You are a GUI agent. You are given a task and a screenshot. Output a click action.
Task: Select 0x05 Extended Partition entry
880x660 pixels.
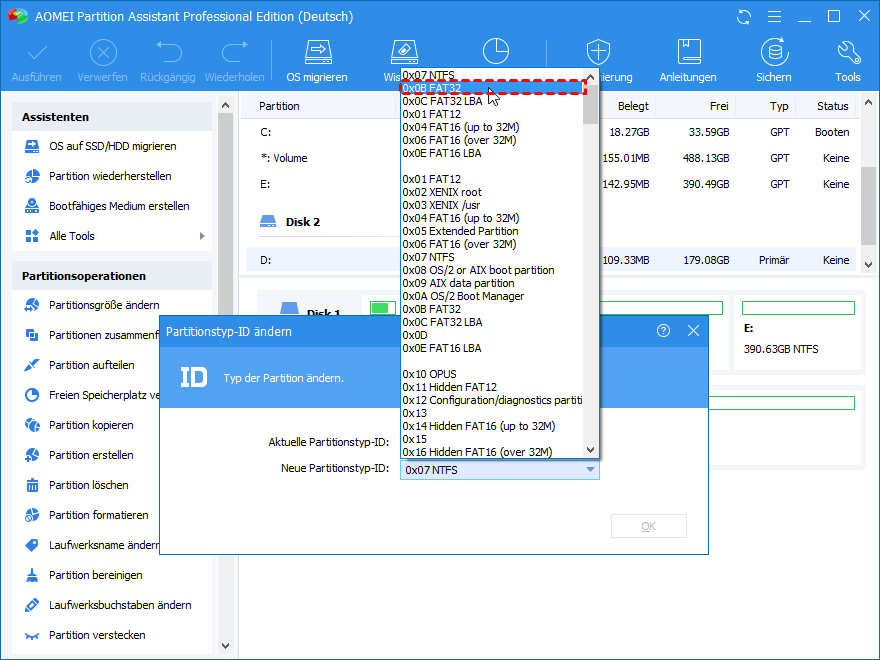click(x=492, y=231)
